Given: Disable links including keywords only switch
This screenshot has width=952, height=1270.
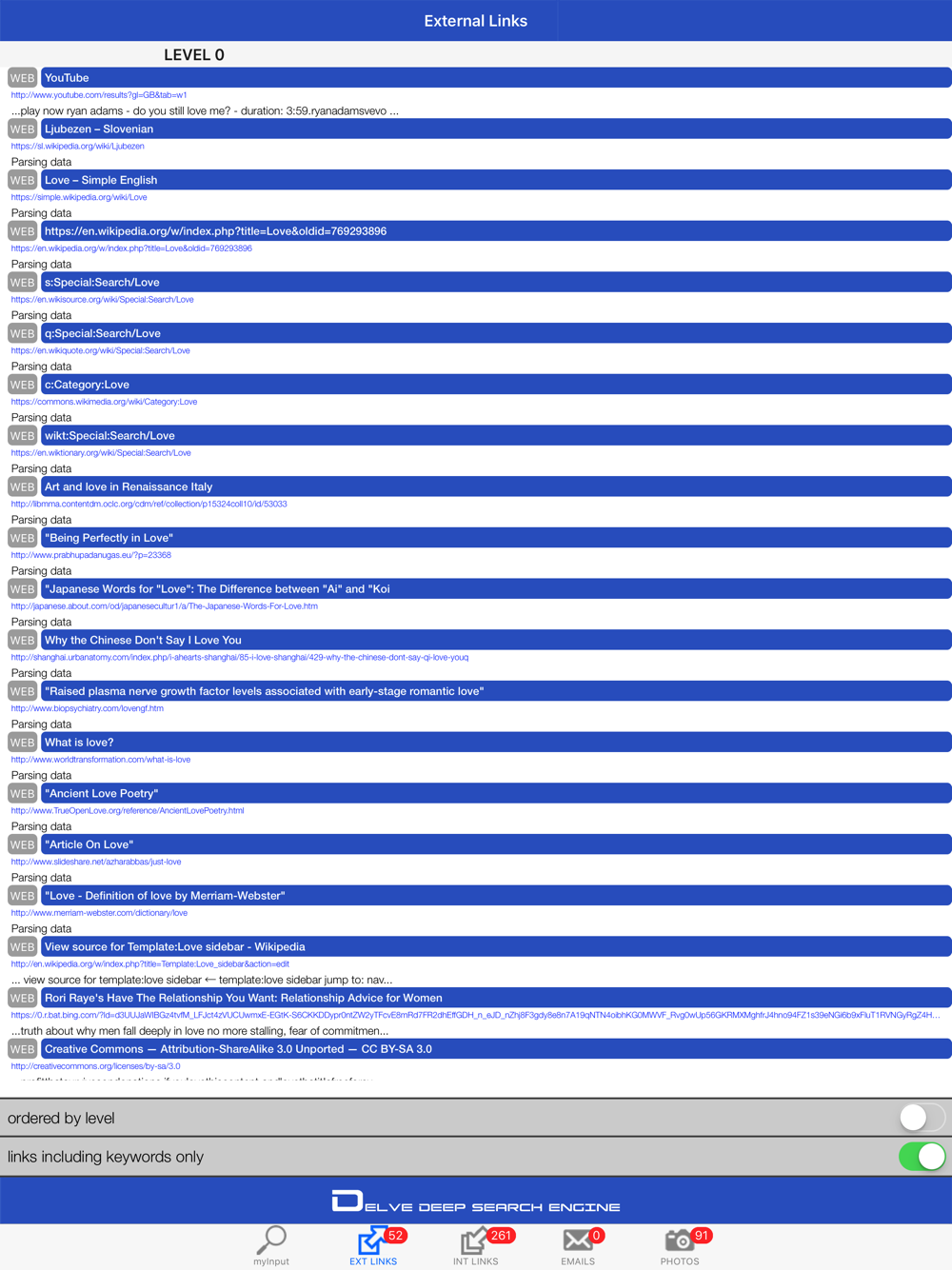Looking at the screenshot, I should (x=922, y=1157).
